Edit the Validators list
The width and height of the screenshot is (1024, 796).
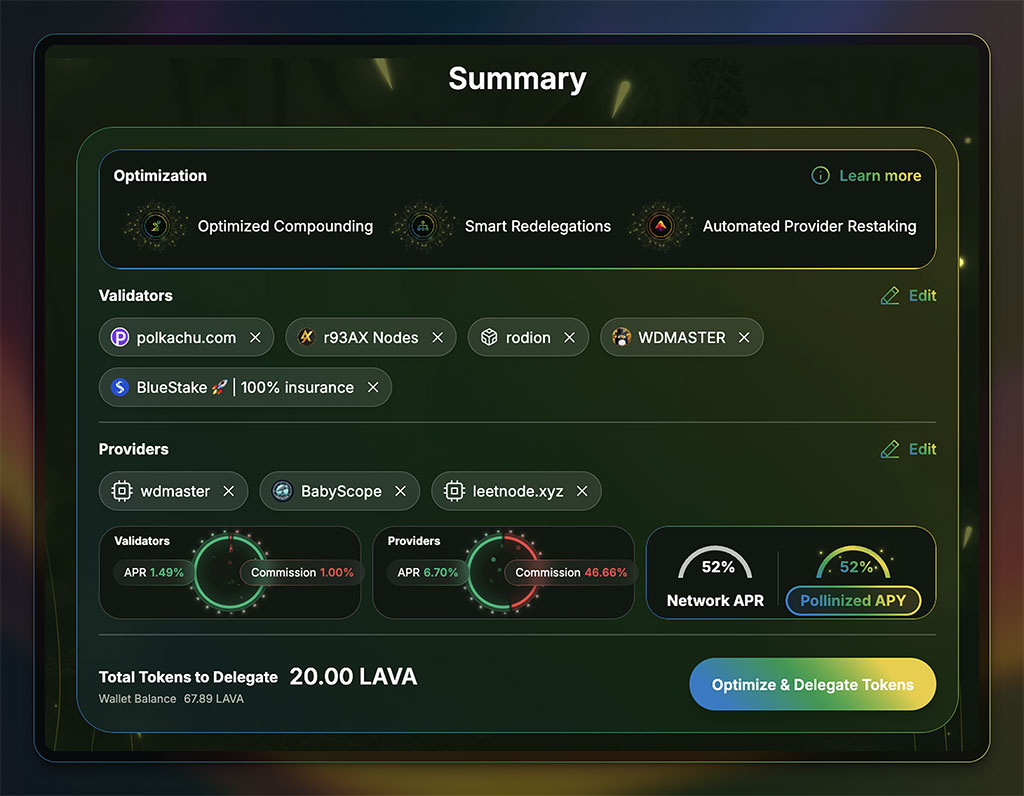click(x=922, y=296)
